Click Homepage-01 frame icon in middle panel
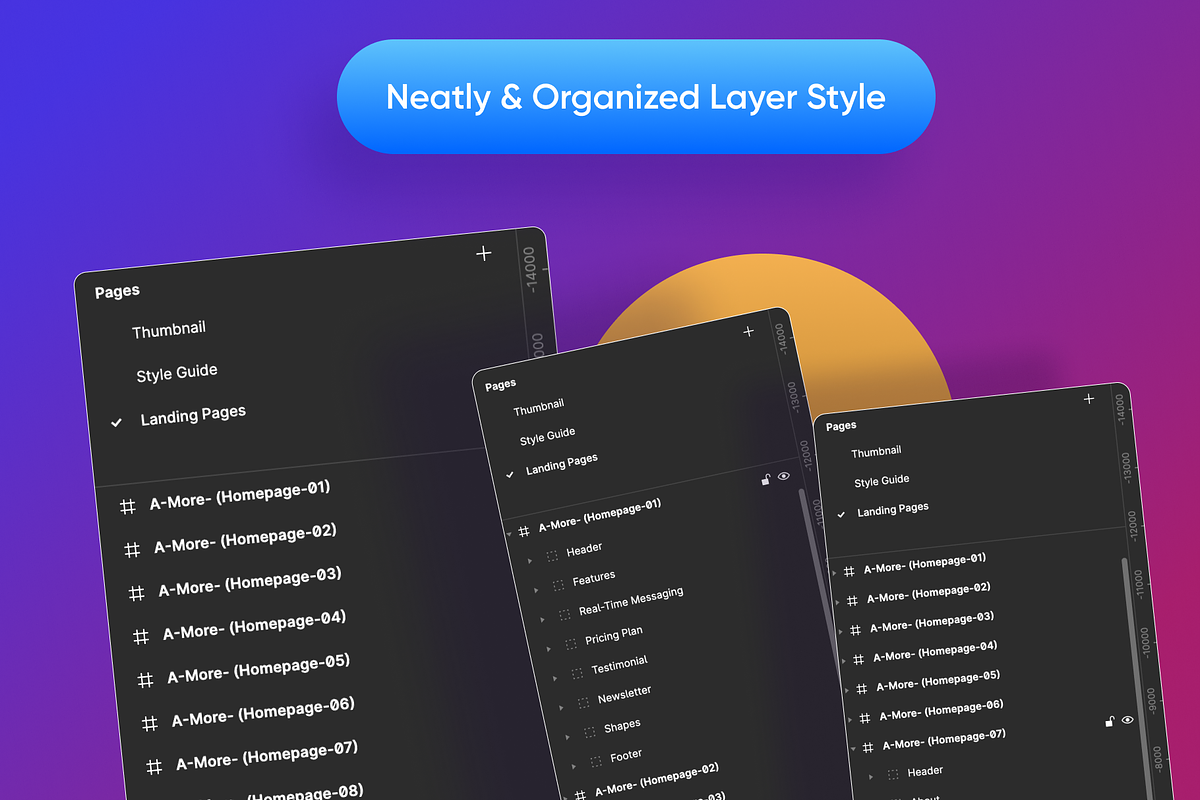 (x=524, y=531)
